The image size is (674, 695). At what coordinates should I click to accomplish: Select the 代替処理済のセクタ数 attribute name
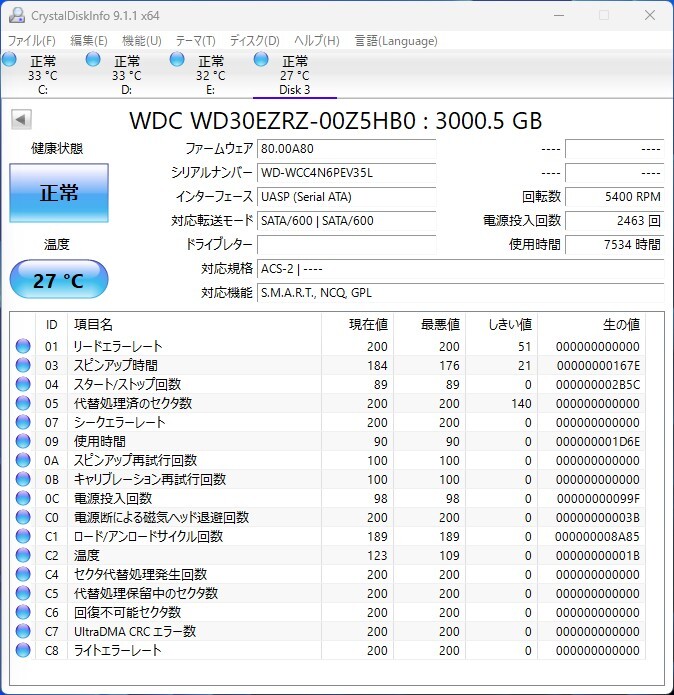click(132, 403)
